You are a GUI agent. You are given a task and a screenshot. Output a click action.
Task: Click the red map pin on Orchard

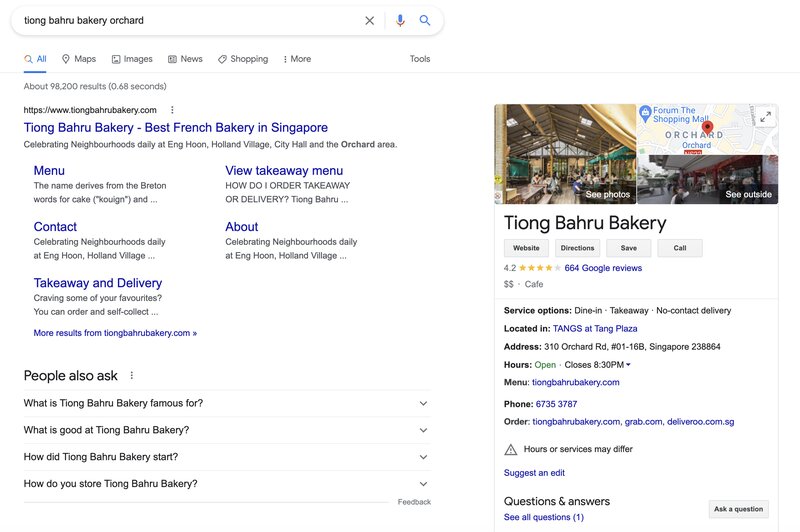coord(707,127)
